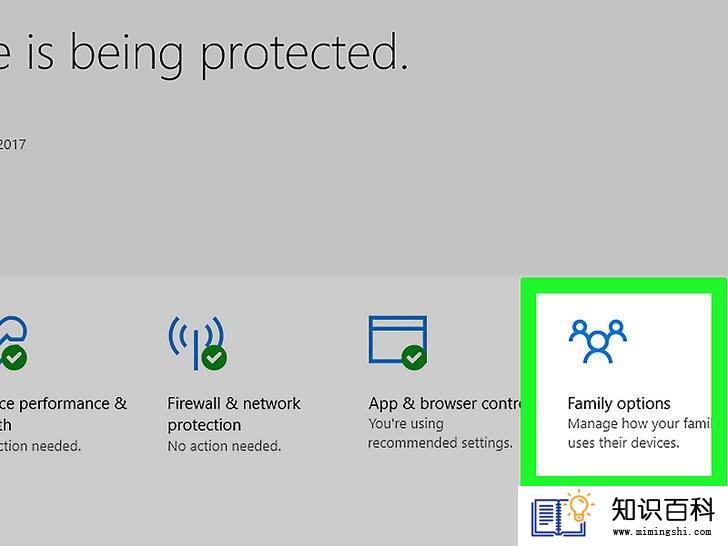Image resolution: width=728 pixels, height=546 pixels.
Task: Click No action needed under Firewall
Action: tap(224, 446)
